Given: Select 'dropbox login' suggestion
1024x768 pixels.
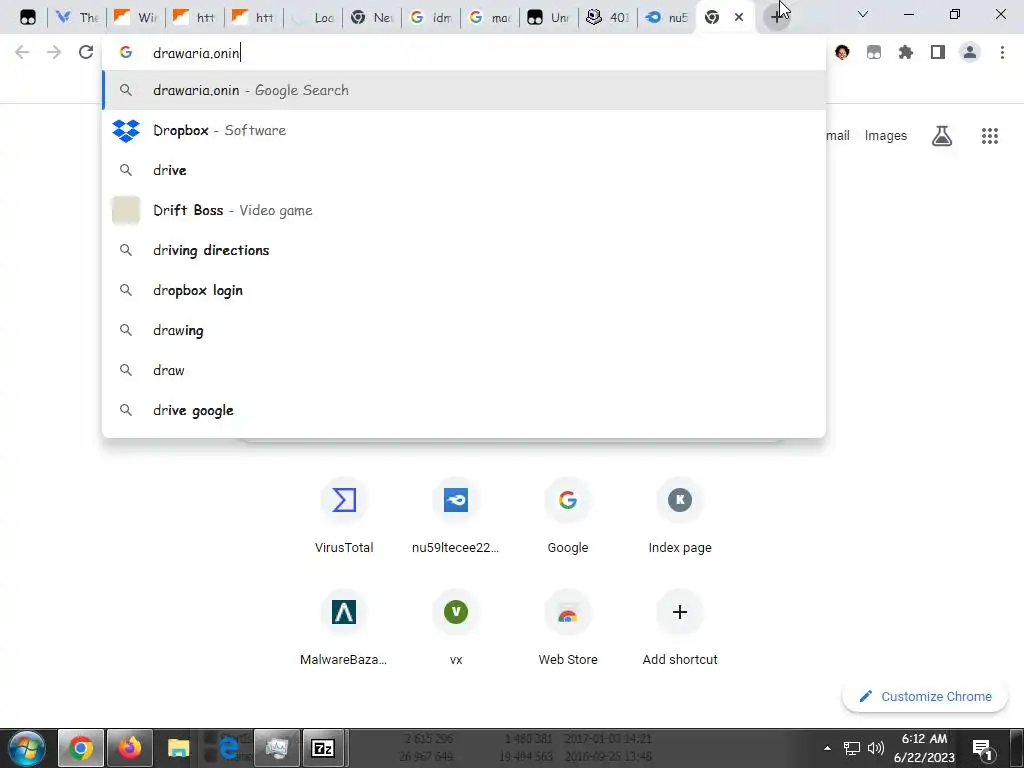Looking at the screenshot, I should [x=464, y=290].
